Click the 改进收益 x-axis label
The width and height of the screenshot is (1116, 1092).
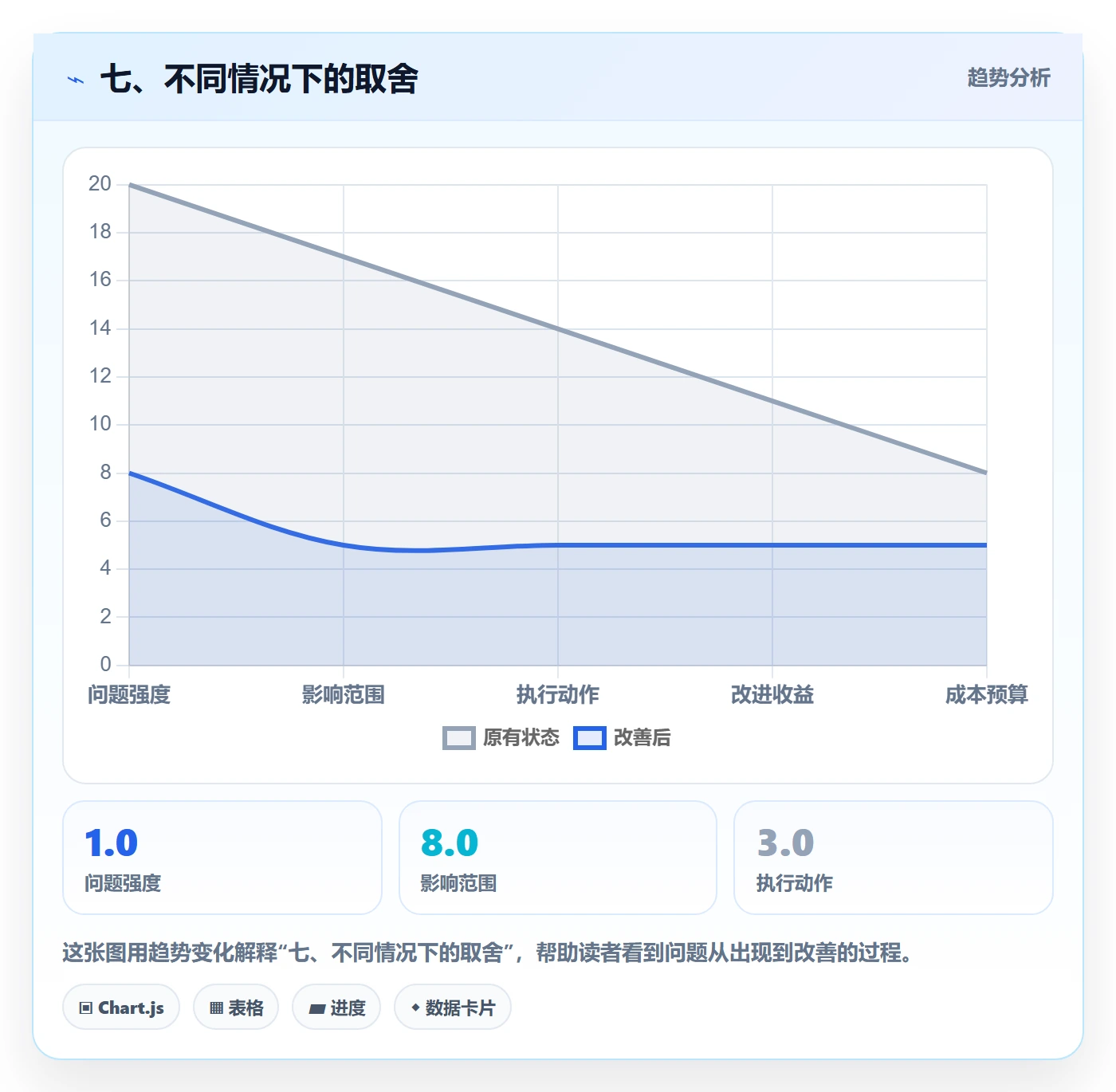pyautogui.click(x=772, y=695)
